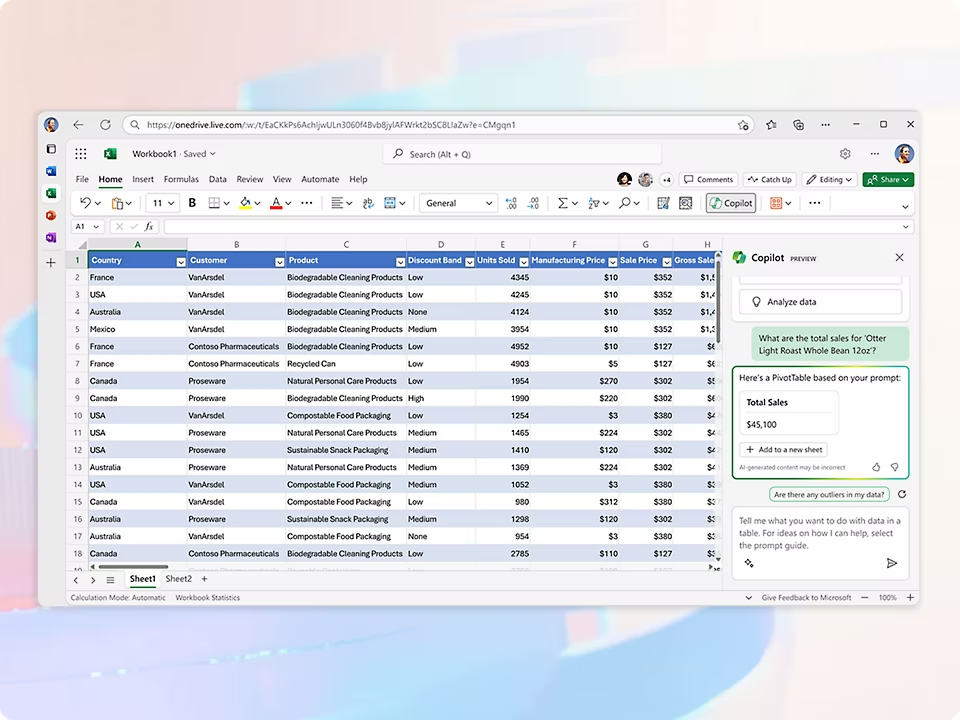960x720 pixels.
Task: Select the Recycled Can cell
Action: (345, 364)
